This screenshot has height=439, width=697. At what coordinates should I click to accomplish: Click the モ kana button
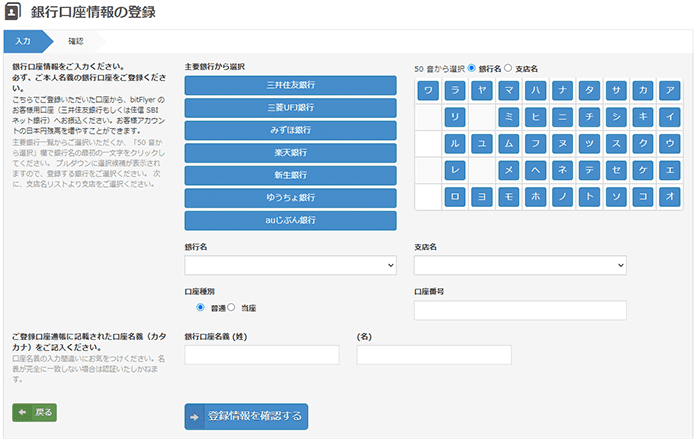(x=509, y=197)
